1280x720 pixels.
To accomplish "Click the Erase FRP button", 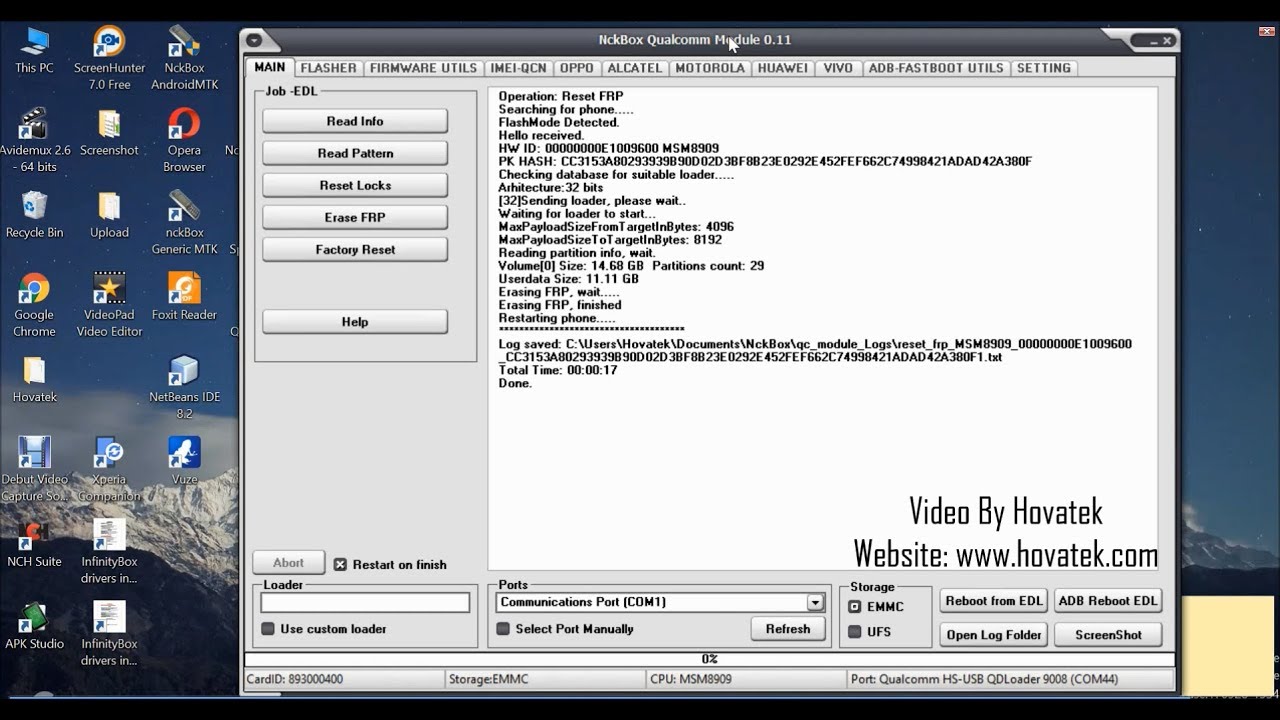I will click(x=355, y=217).
